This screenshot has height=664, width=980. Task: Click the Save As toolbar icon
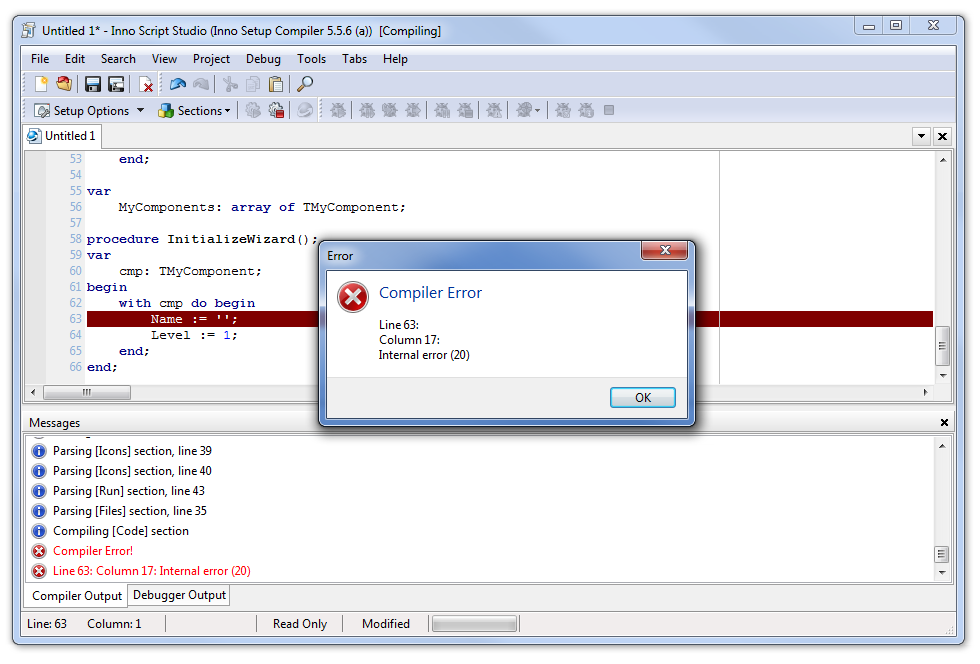point(116,85)
